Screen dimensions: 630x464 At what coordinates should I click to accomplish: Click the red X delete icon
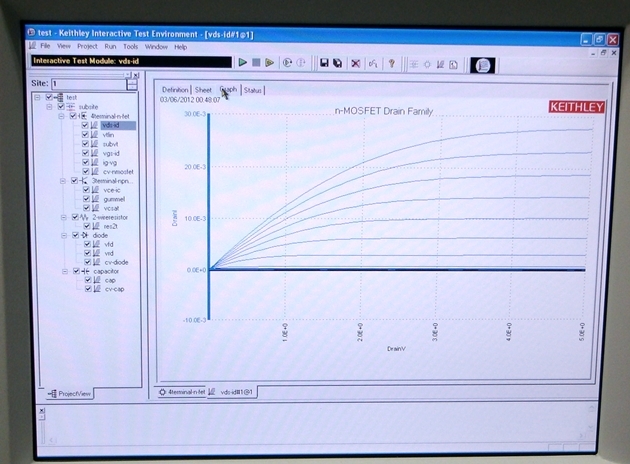click(x=355, y=63)
